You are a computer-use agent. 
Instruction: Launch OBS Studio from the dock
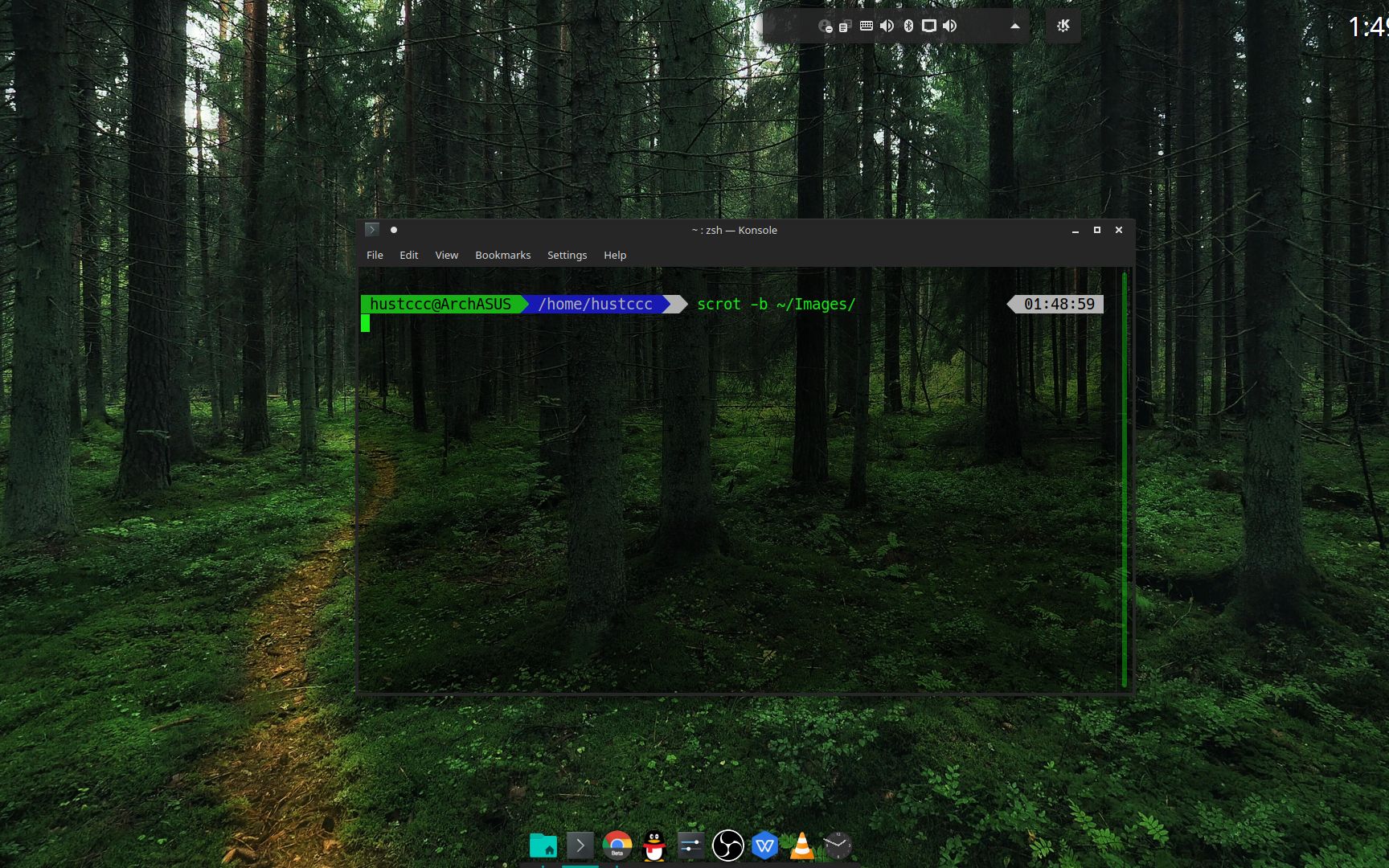tap(728, 845)
